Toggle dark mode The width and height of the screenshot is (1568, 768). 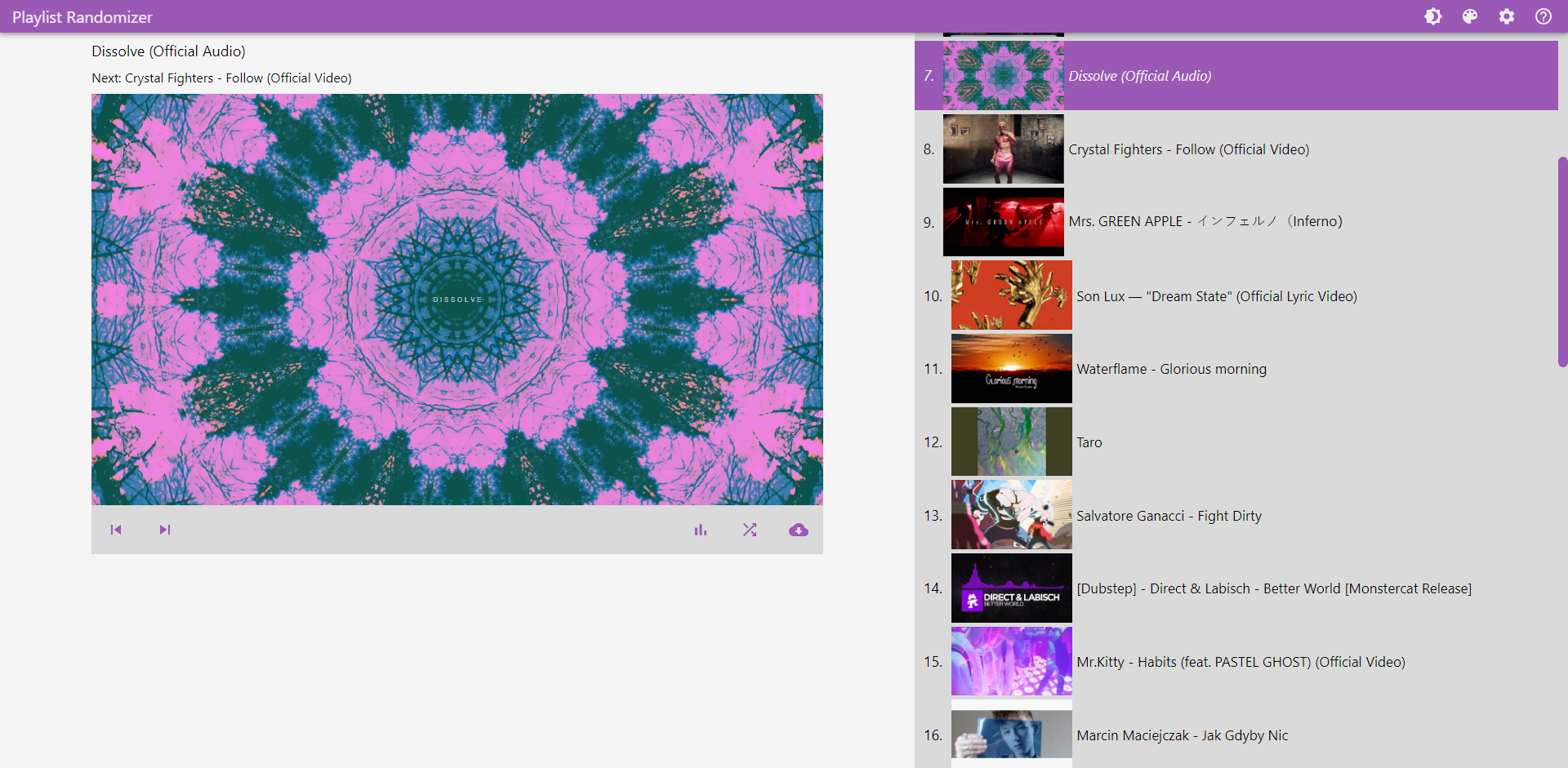tap(1434, 16)
